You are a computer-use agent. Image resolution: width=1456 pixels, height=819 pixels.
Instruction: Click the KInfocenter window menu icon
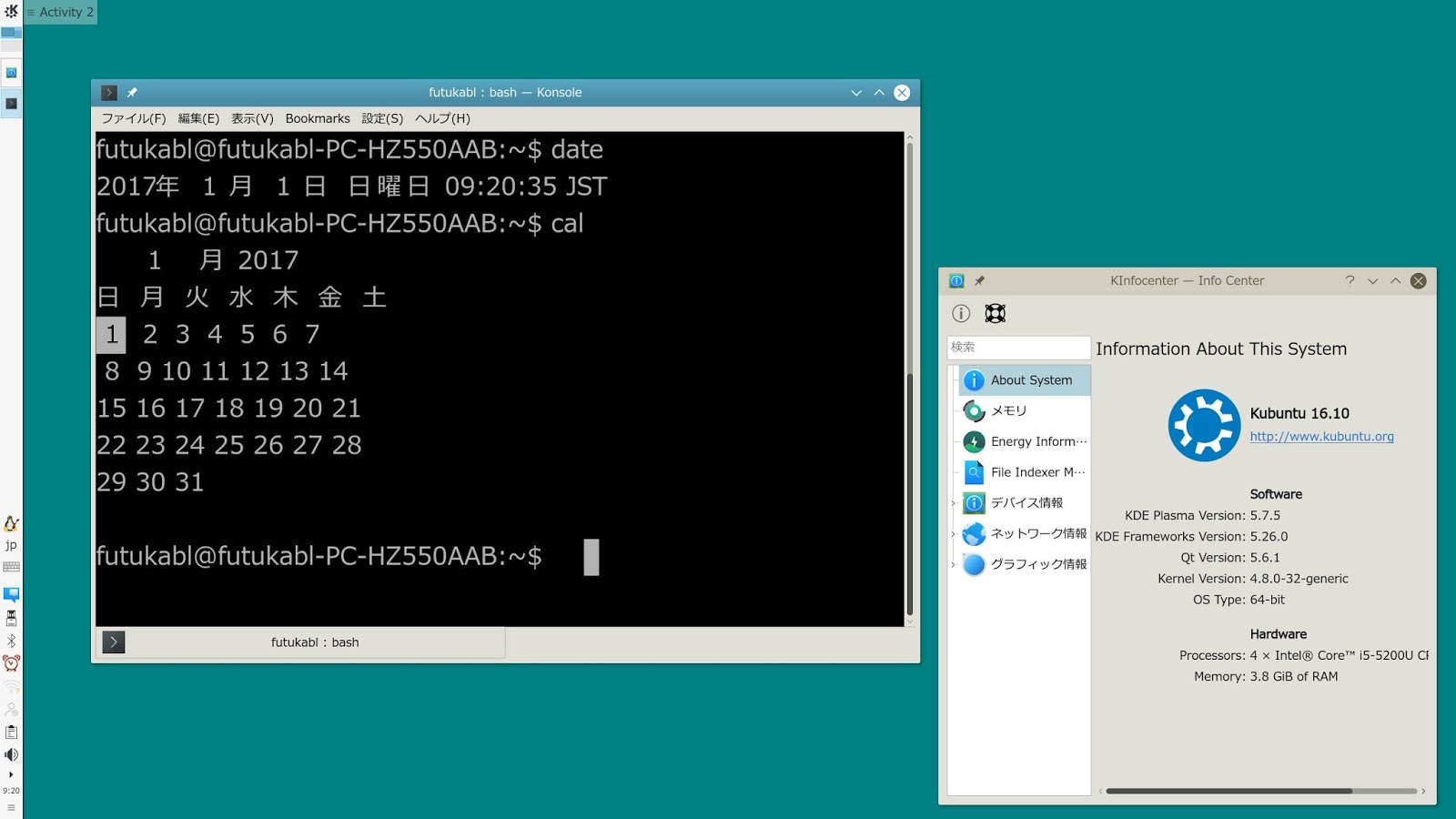coord(956,281)
